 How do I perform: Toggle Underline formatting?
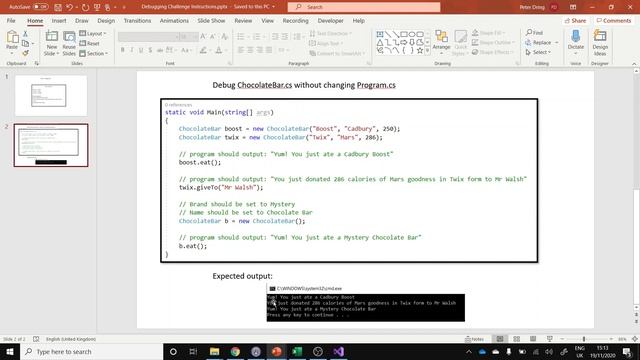point(141,50)
